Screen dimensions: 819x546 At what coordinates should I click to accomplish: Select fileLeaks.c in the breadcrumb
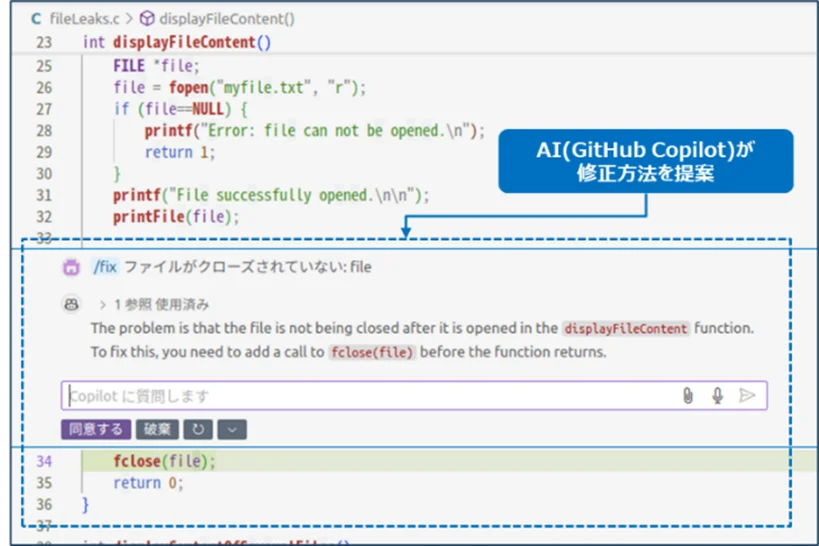point(85,19)
